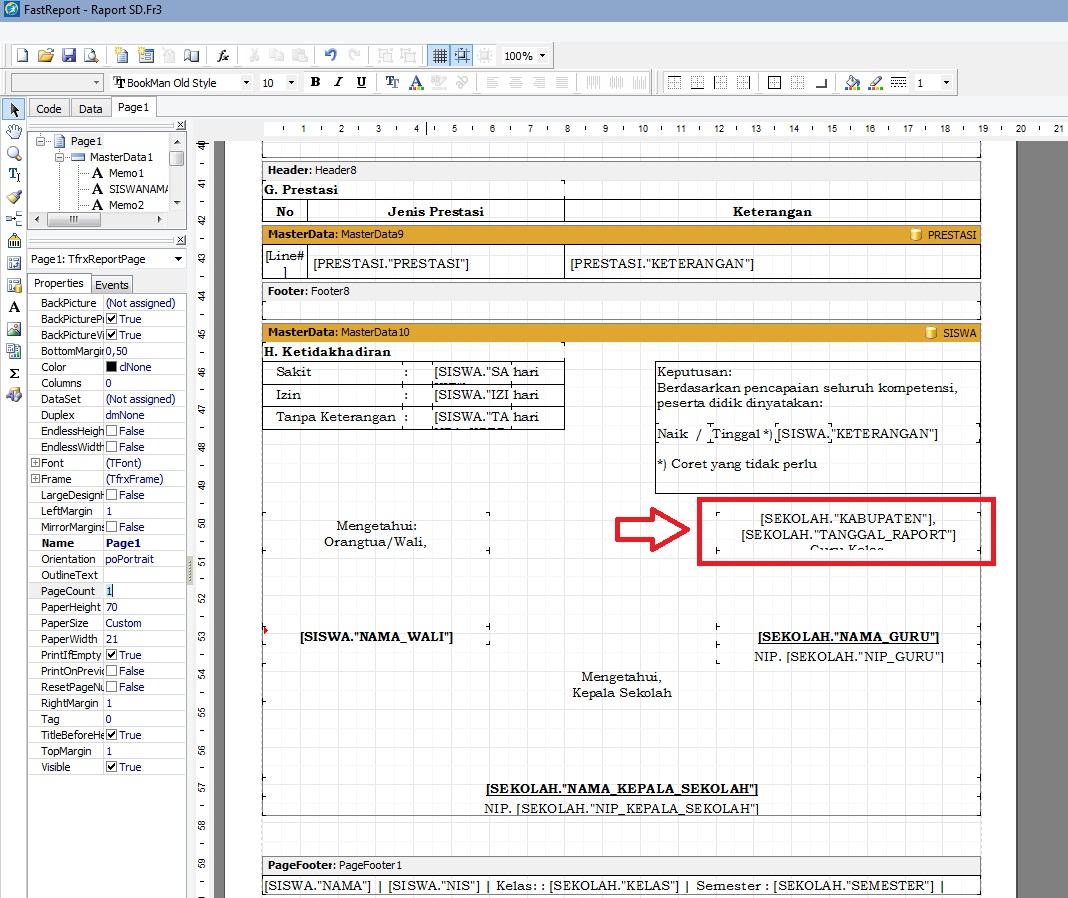The image size is (1068, 898).
Task: Pick the Zoom magnifier tool
Action: point(14,153)
